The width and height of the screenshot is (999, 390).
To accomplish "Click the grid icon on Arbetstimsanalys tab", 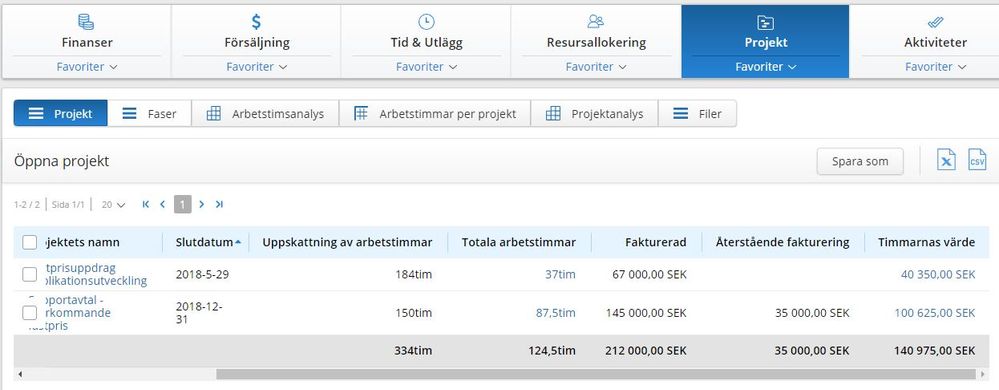I will click(214, 114).
